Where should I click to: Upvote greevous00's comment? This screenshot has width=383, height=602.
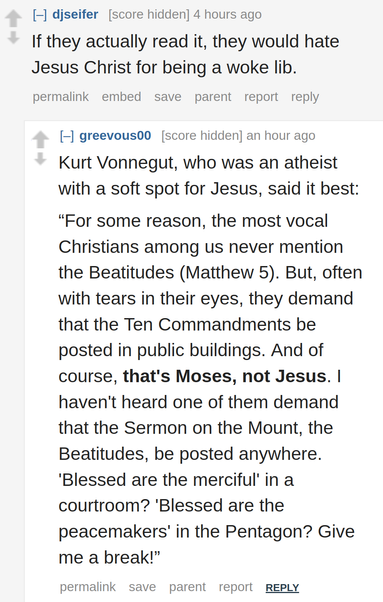tap(40, 140)
